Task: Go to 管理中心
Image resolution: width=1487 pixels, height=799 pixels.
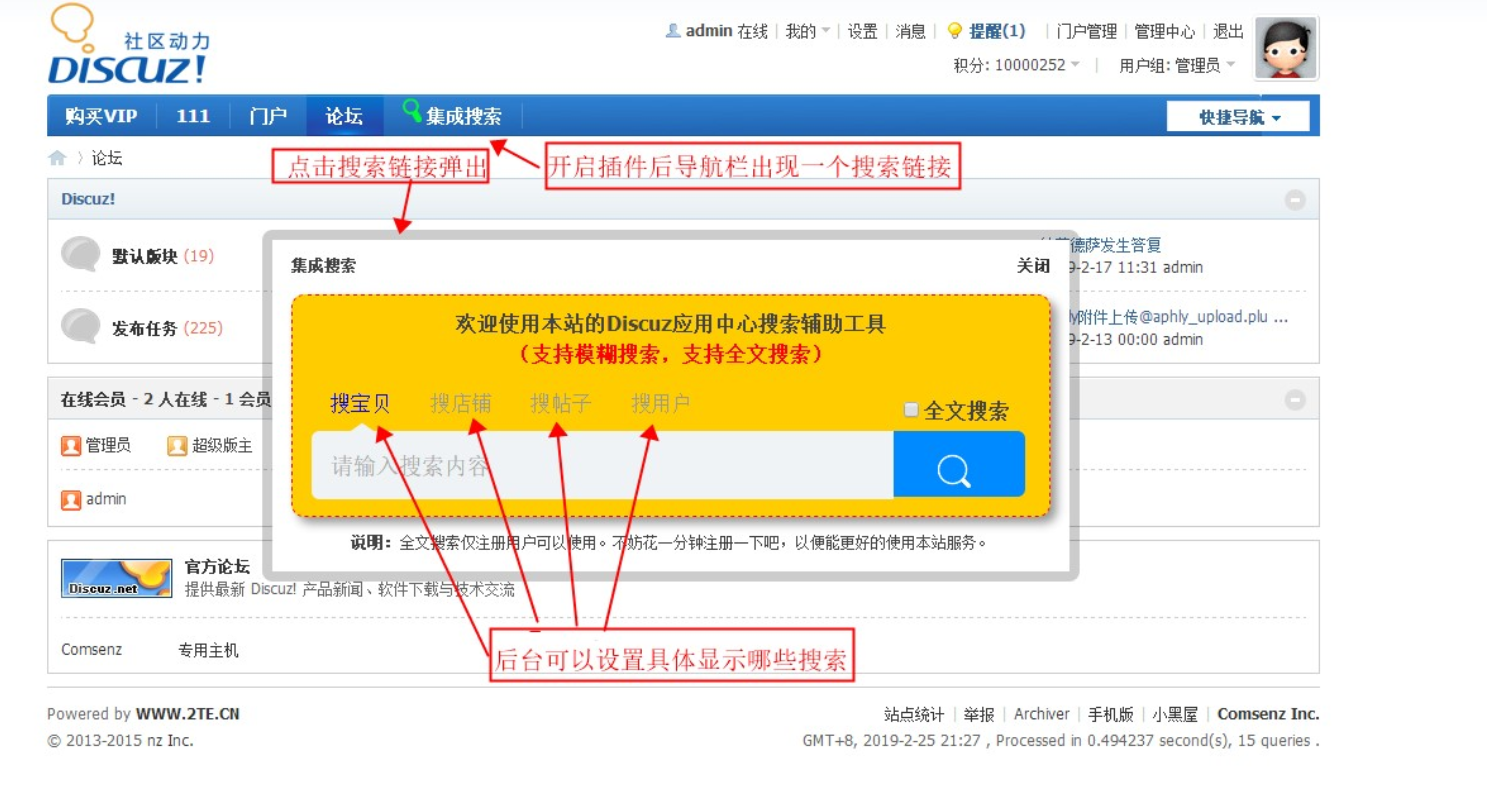Action: (1165, 31)
